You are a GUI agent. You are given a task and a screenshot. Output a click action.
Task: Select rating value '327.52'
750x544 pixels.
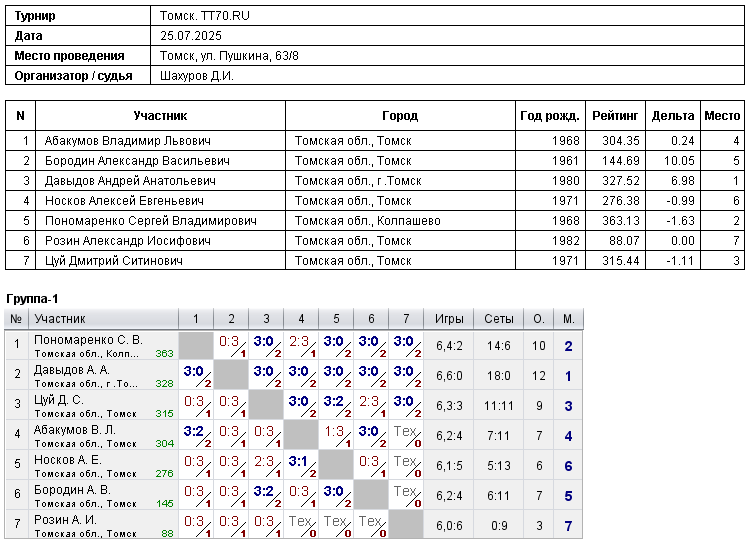point(621,181)
